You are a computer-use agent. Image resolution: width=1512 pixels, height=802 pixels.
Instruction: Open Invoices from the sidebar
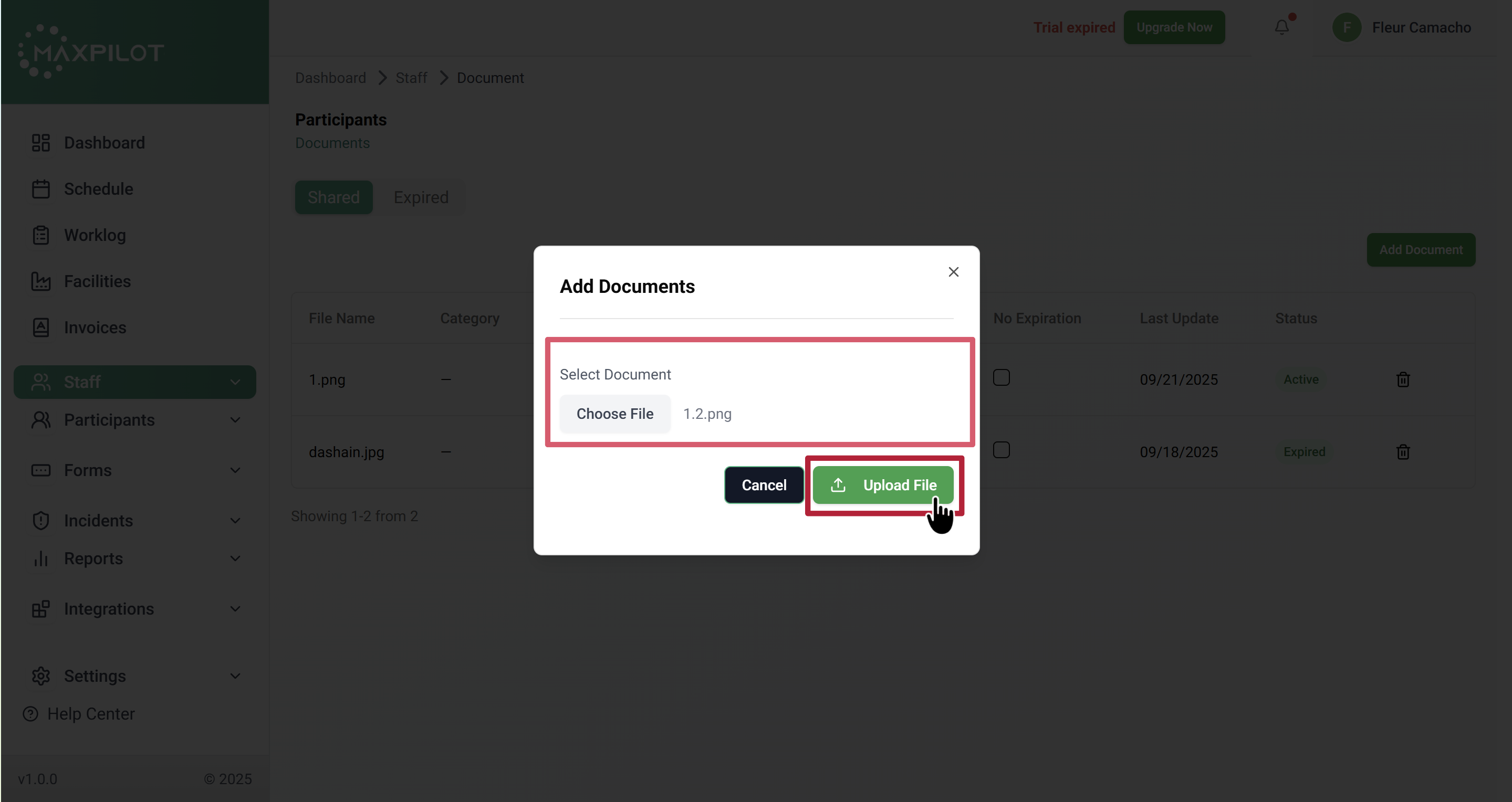(x=95, y=328)
